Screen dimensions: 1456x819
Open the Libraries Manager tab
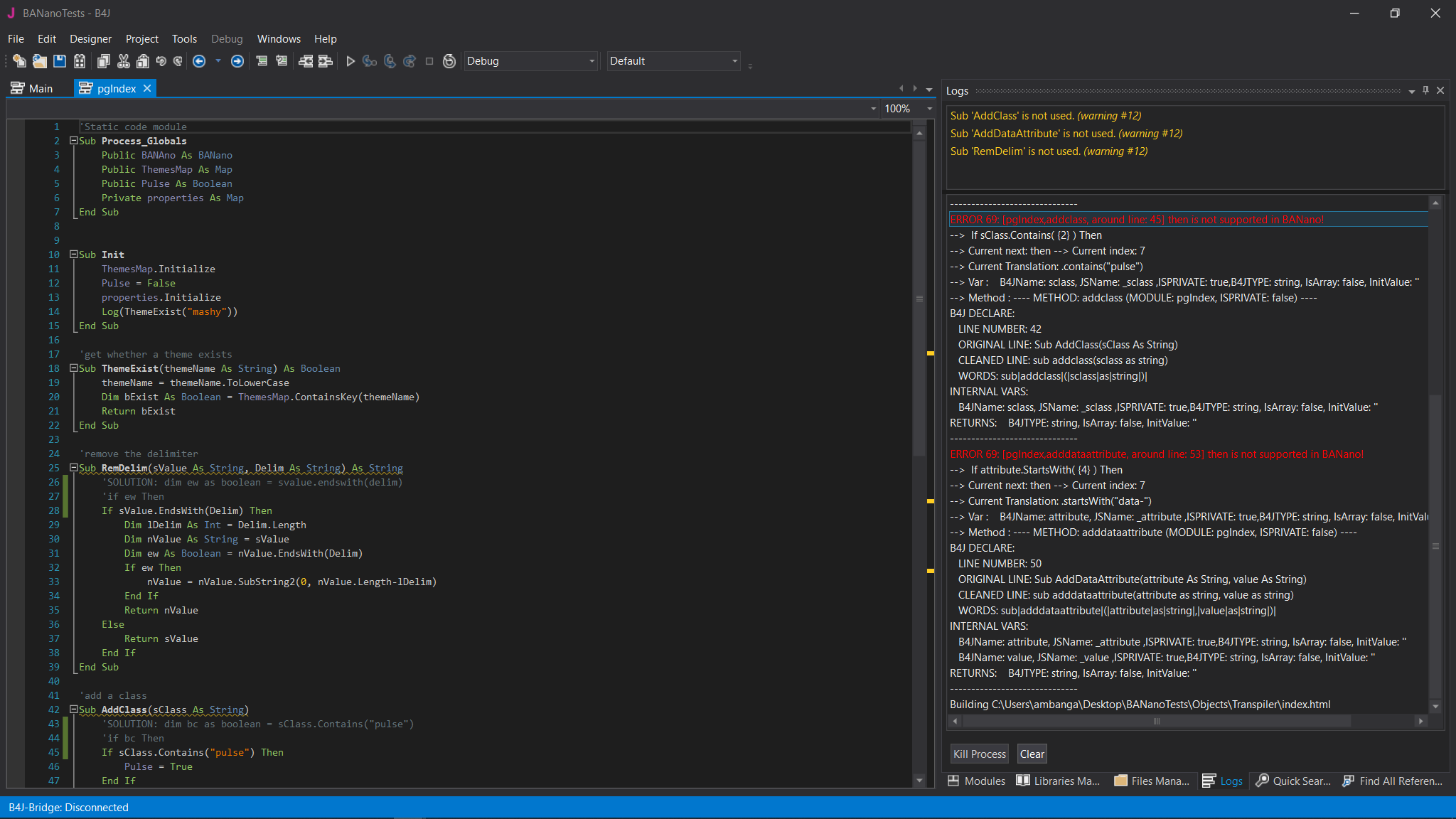pyautogui.click(x=1058, y=781)
